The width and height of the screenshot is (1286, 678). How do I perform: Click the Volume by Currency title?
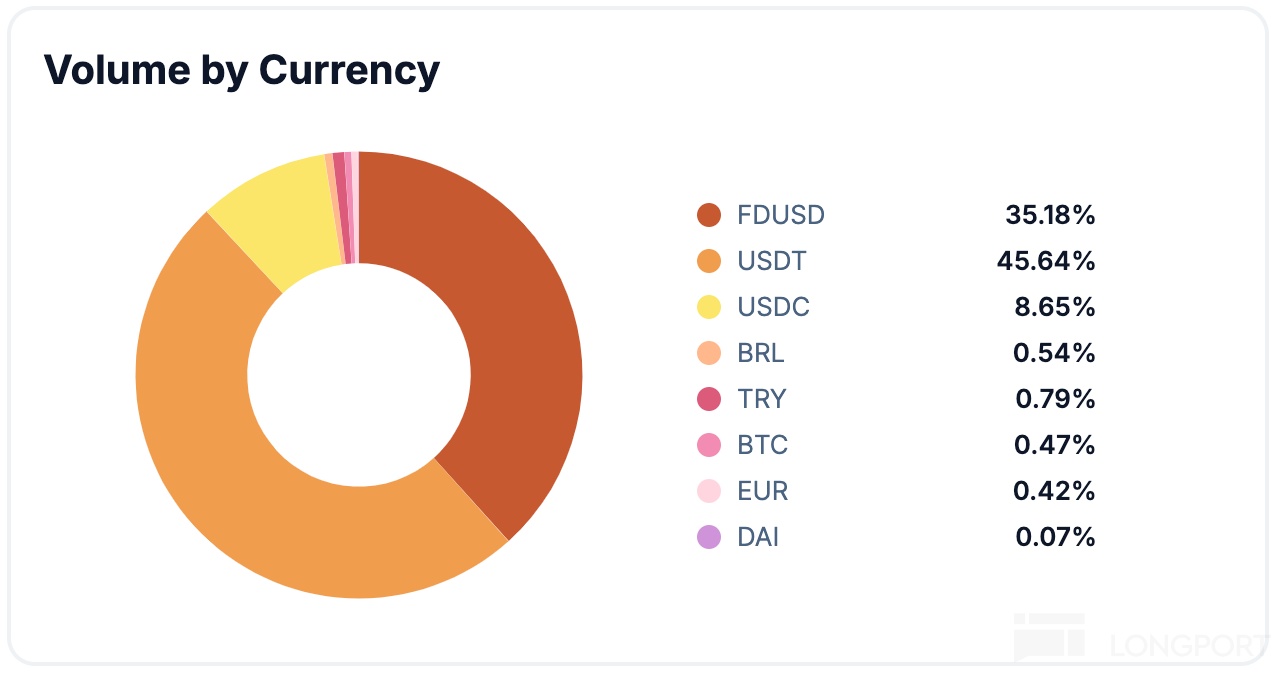(x=242, y=71)
